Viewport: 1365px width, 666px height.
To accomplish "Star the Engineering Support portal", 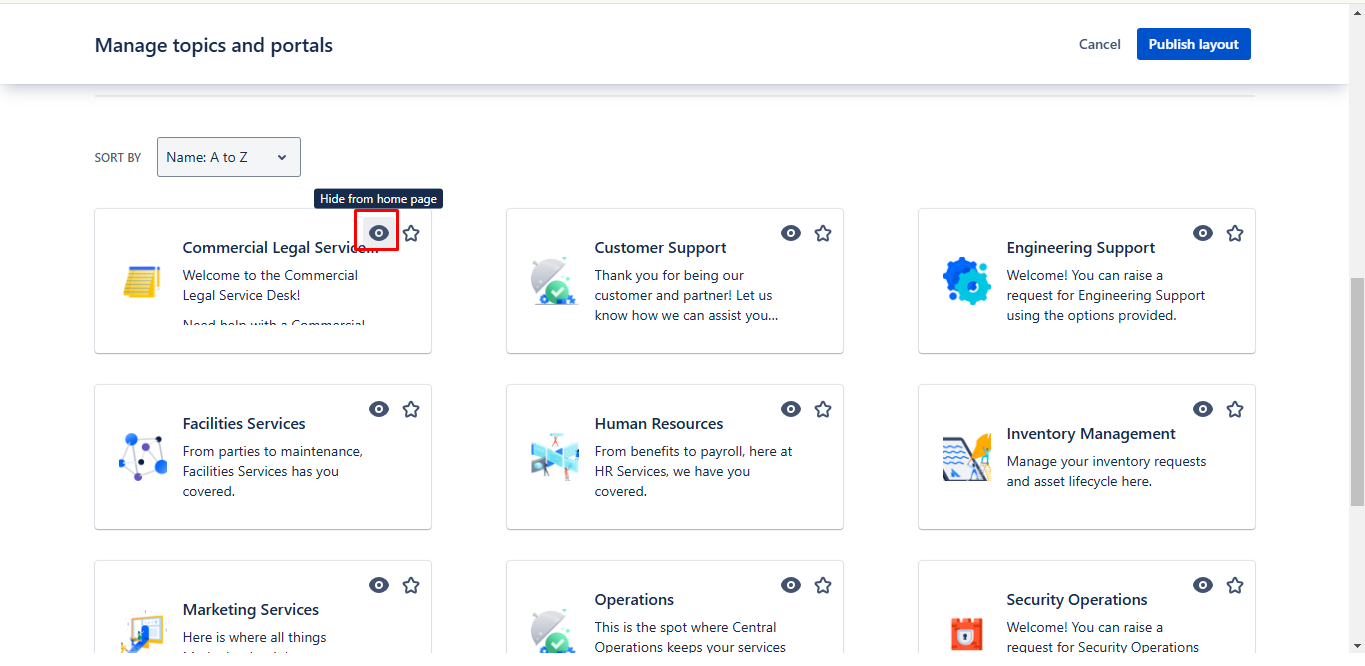I will pyautogui.click(x=1235, y=233).
